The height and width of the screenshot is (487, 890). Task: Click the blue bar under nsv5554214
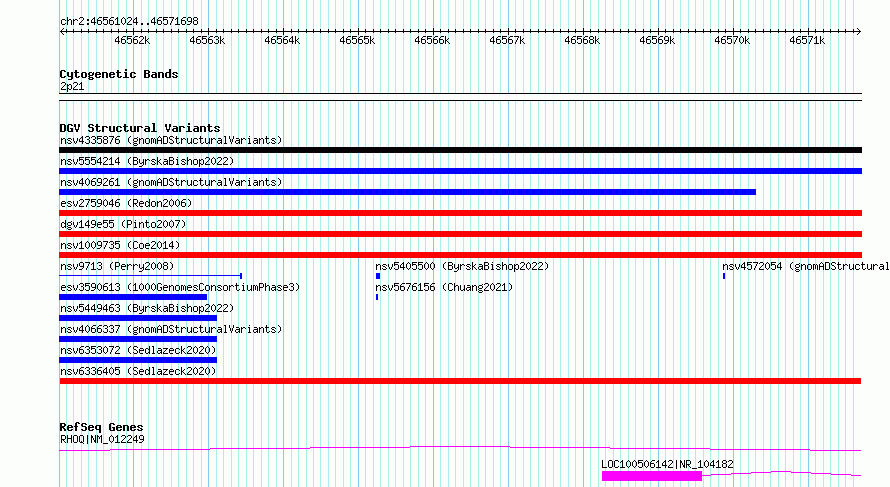[460, 171]
